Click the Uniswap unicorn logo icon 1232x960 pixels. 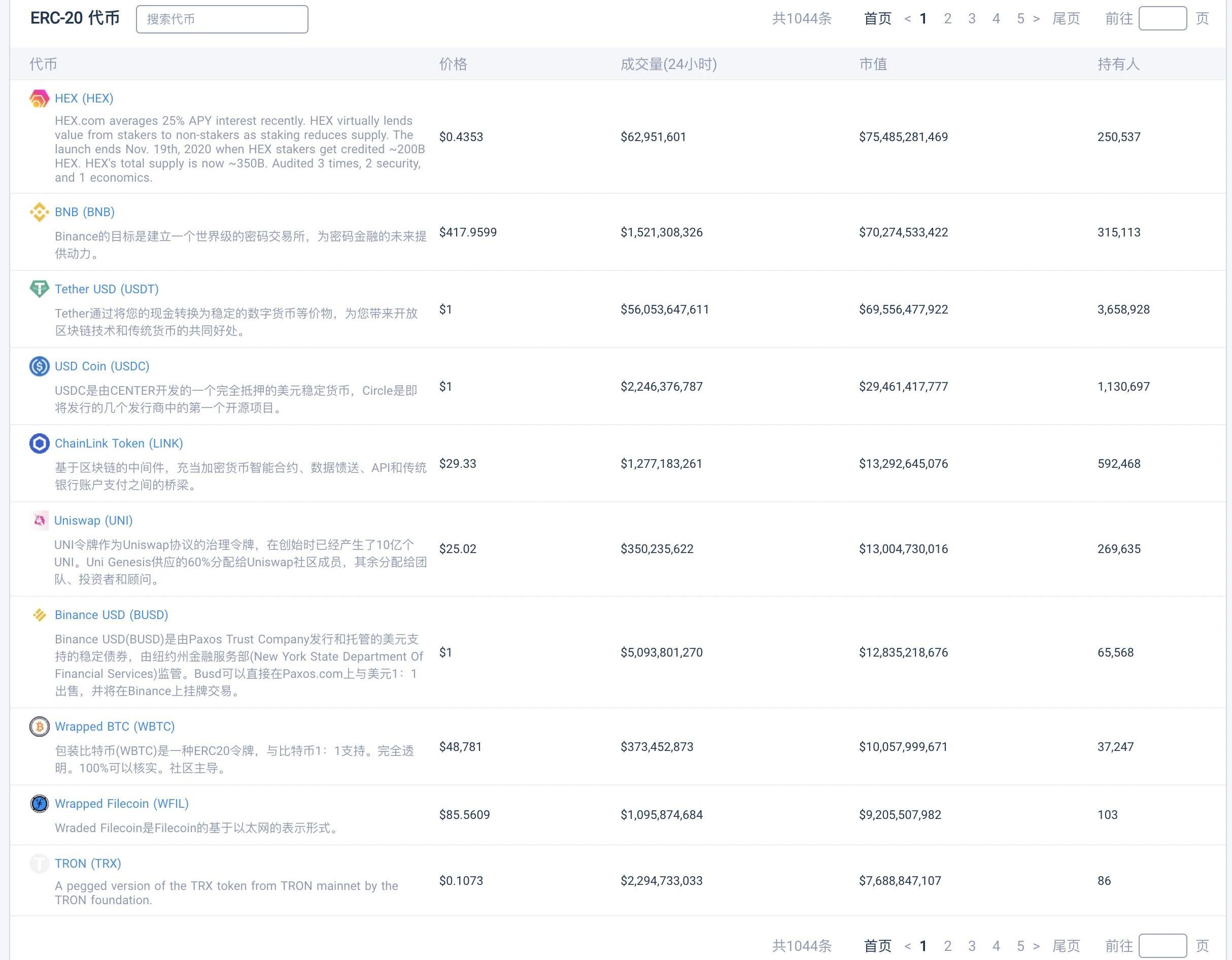click(x=39, y=521)
